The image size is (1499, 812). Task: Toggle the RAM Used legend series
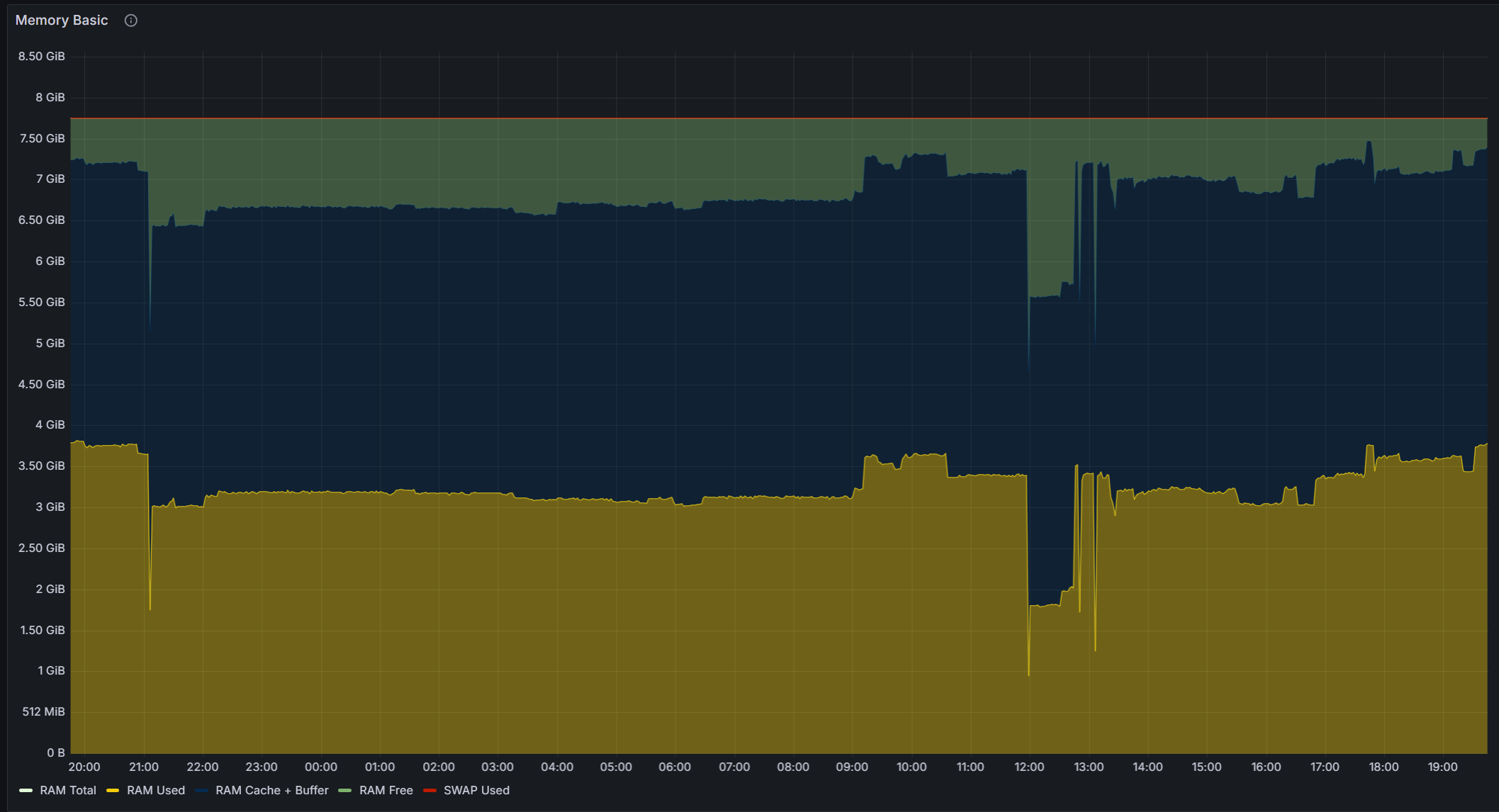(156, 790)
